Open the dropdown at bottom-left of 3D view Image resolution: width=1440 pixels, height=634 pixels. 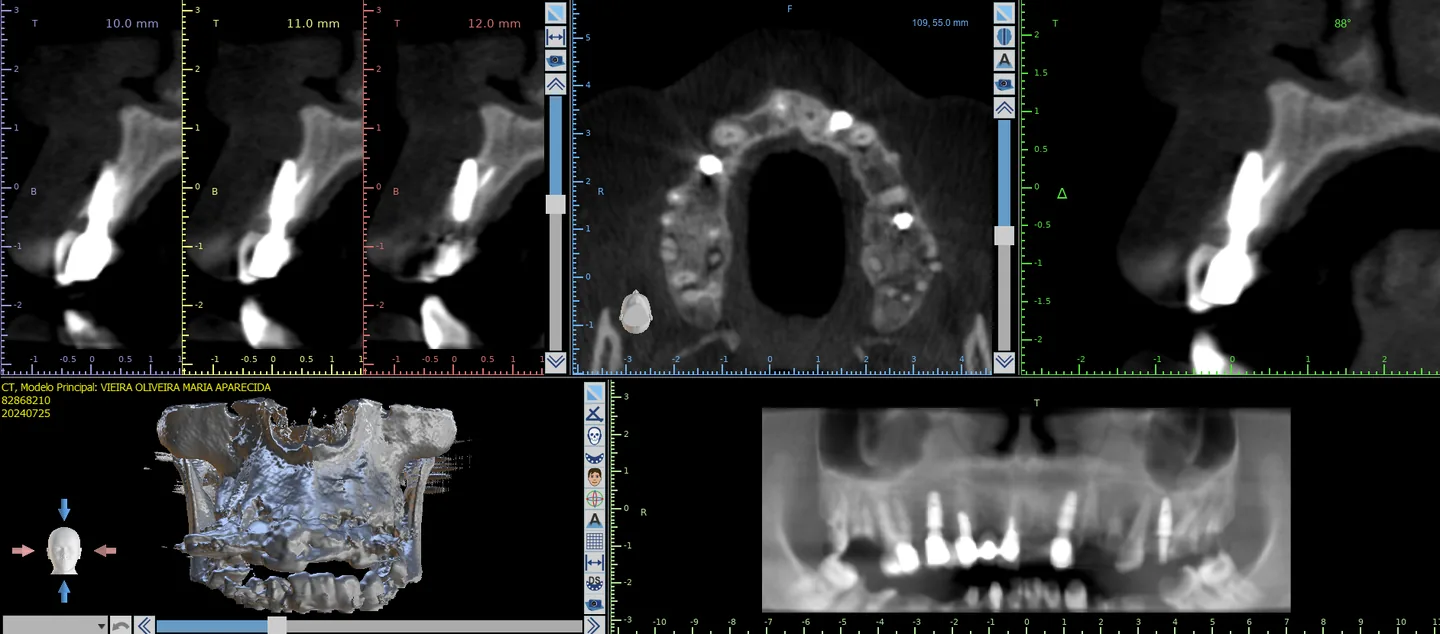55,625
